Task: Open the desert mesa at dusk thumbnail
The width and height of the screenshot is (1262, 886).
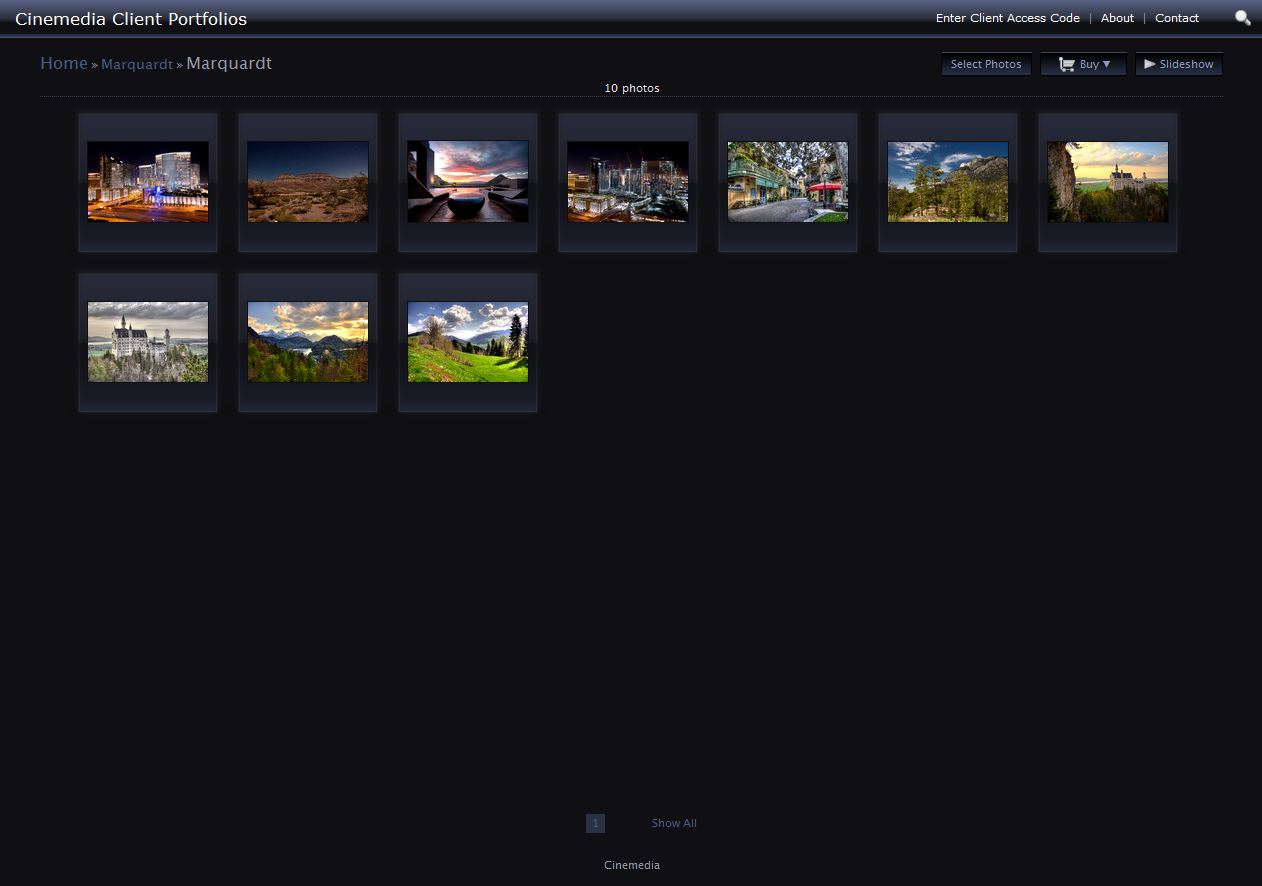Action: click(x=308, y=181)
